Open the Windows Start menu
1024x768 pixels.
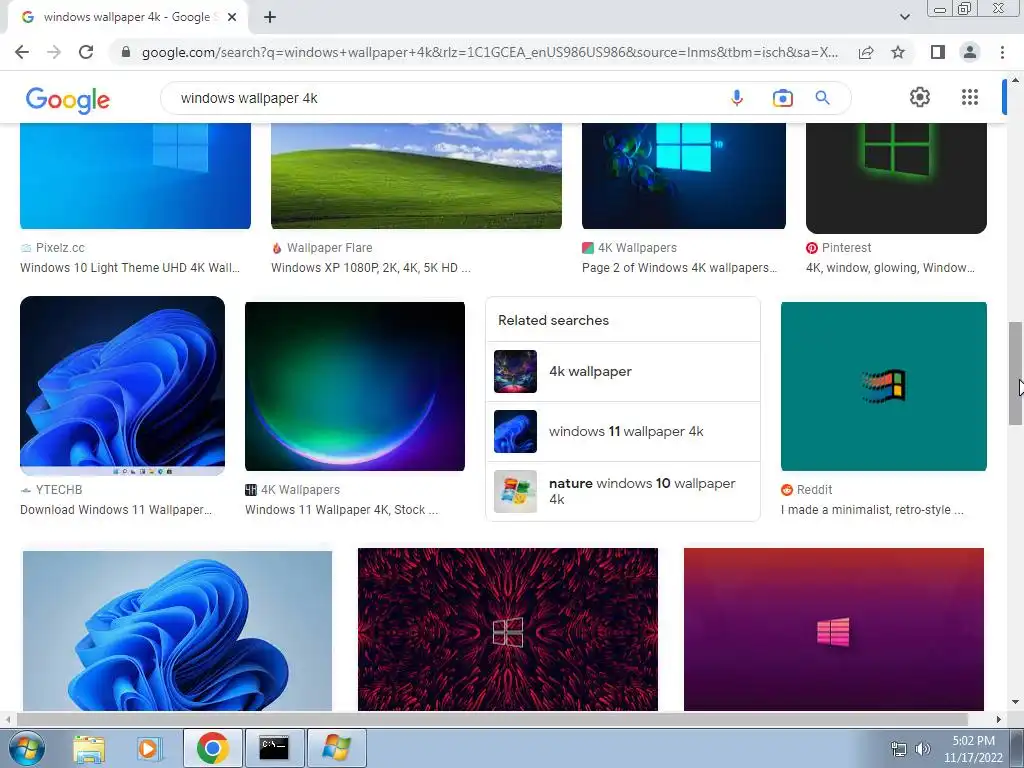26,748
